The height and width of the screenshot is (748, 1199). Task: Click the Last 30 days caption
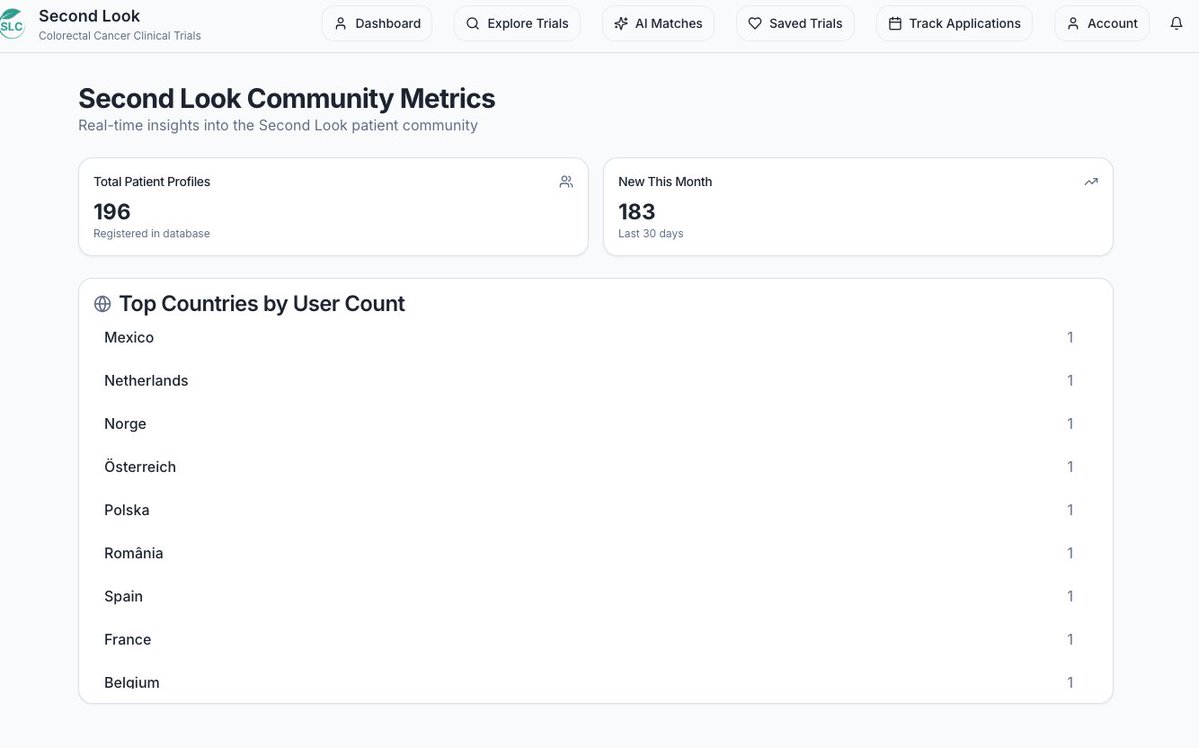(651, 234)
